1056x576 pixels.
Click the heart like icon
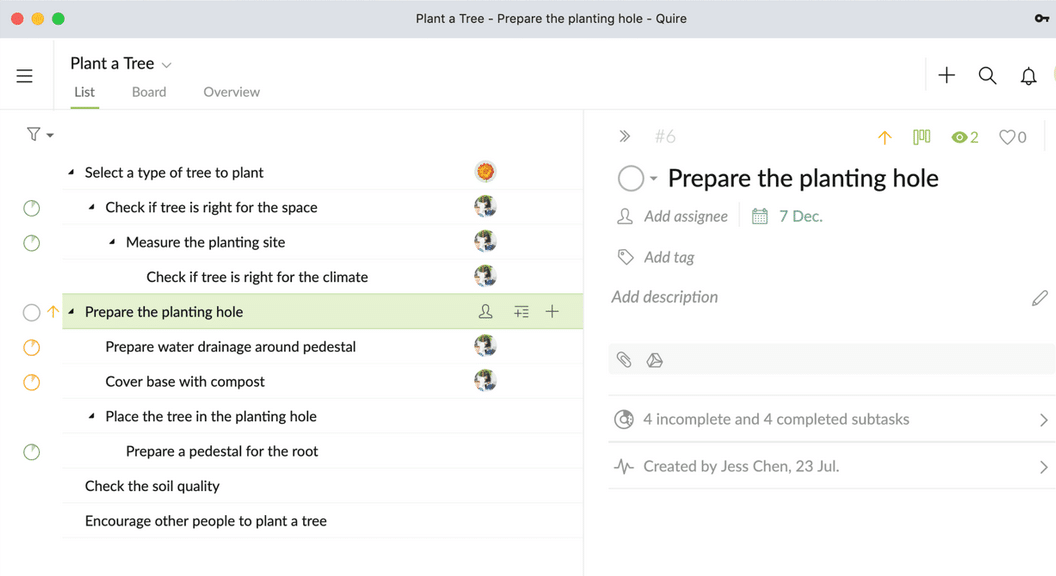[x=1007, y=137]
